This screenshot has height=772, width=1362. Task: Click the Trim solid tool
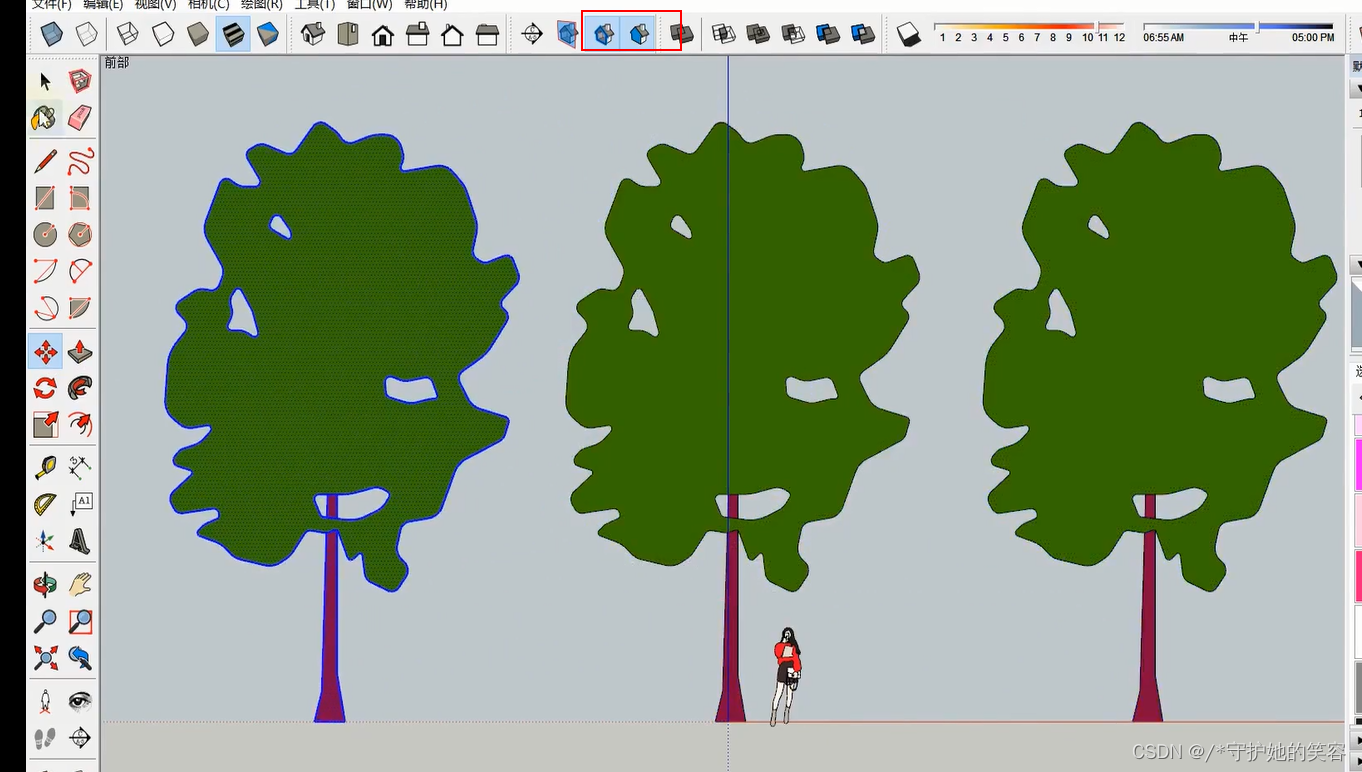tap(828, 34)
